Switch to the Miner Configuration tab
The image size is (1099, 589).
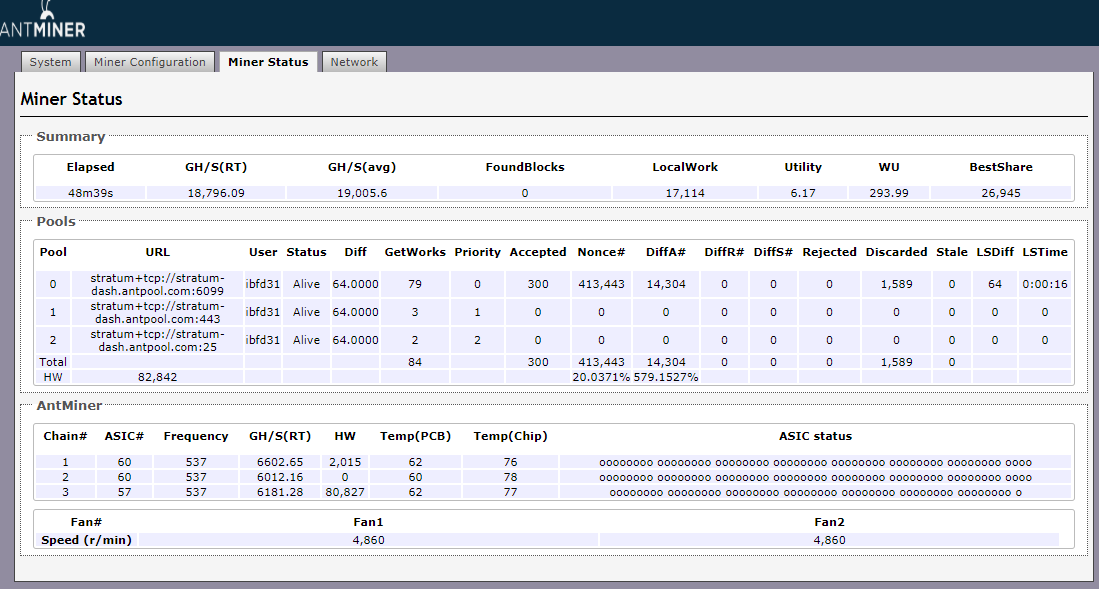click(x=150, y=62)
